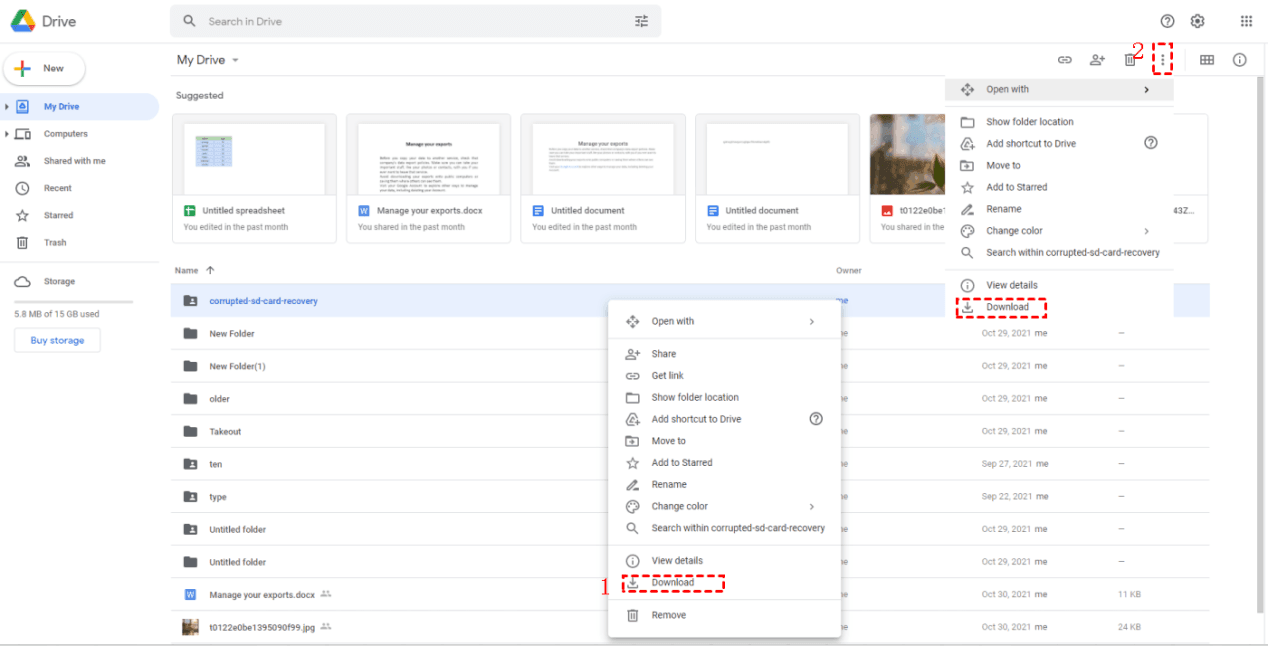Click the More actions three-dot icon

click(x=1162, y=60)
